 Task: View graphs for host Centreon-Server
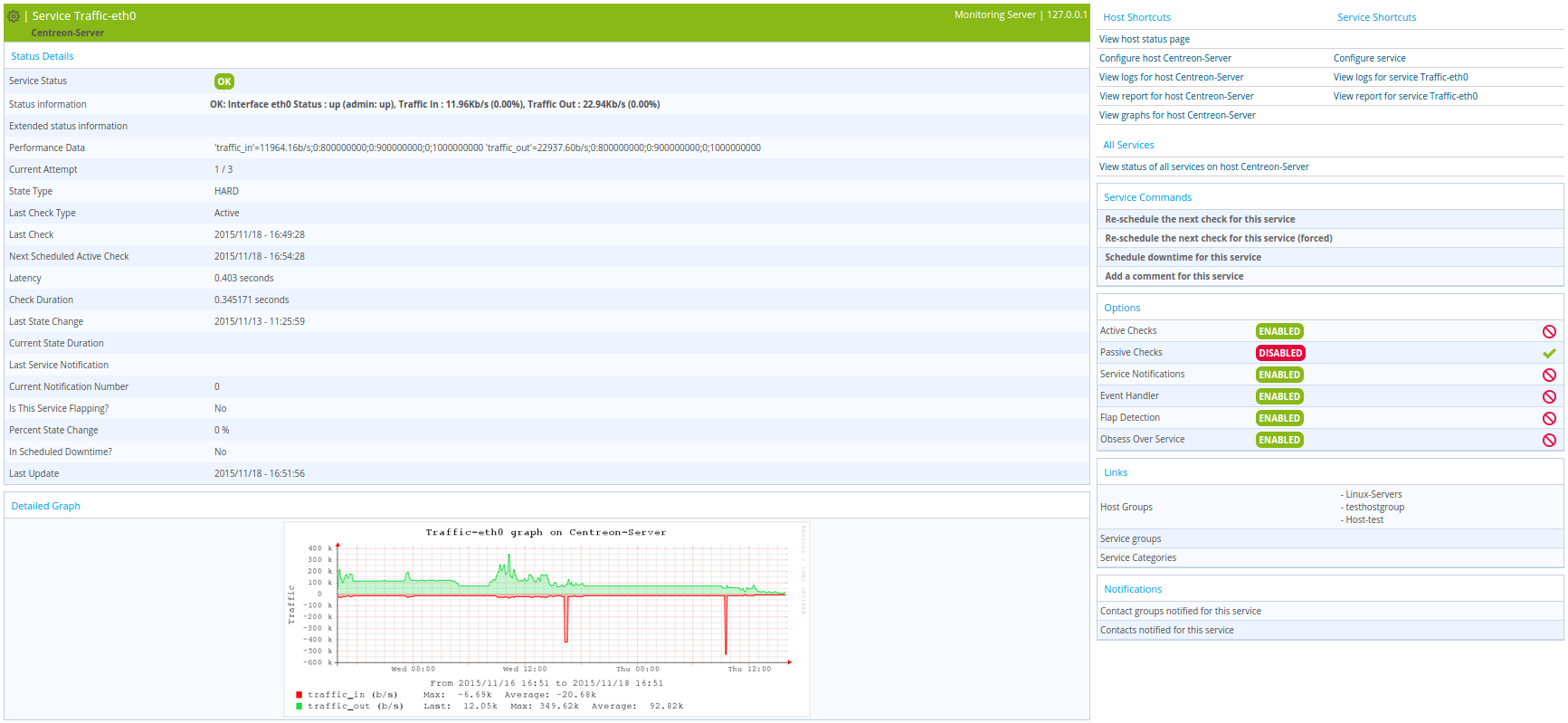(1177, 115)
